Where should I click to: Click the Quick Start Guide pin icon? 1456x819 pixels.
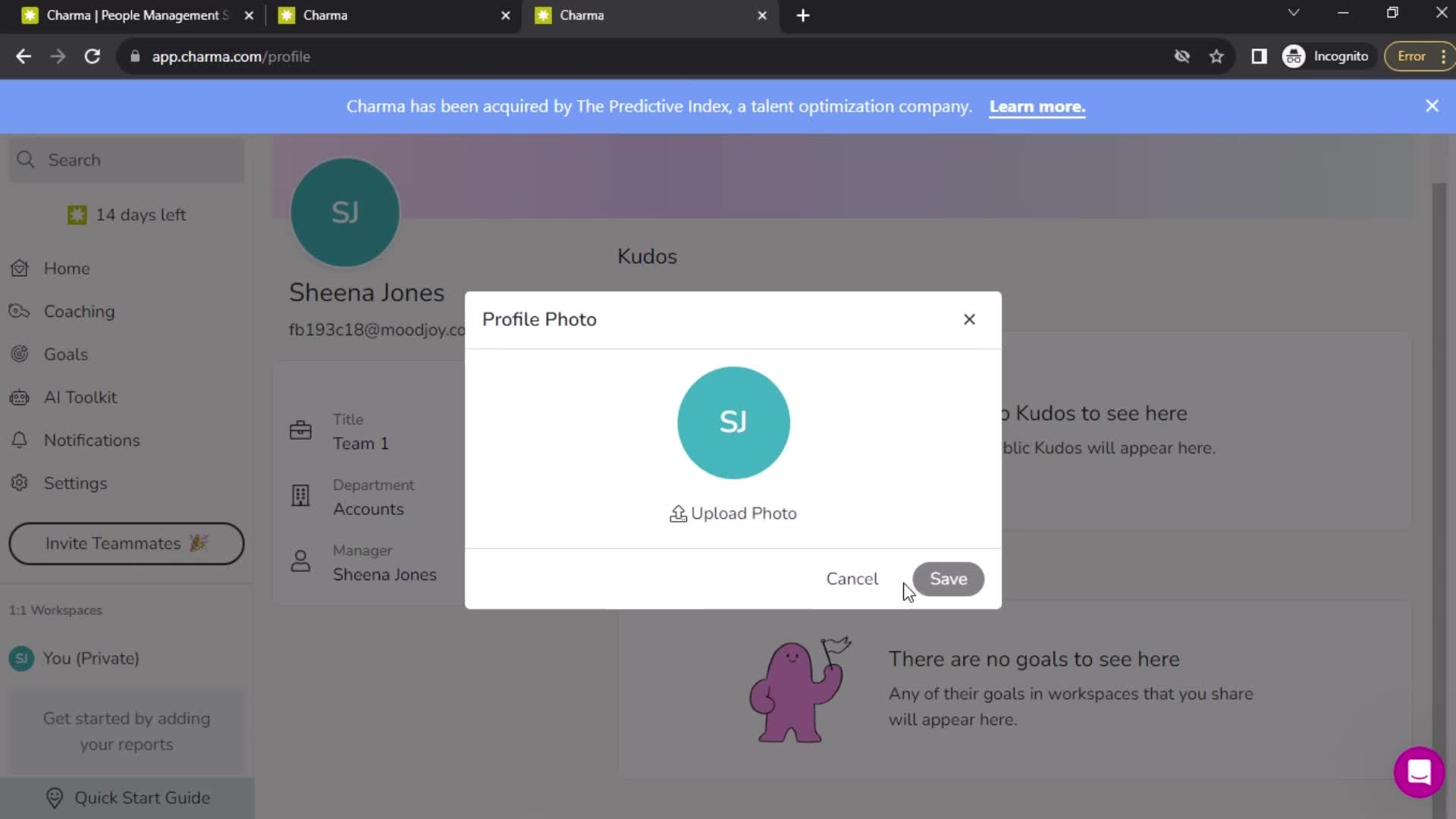[x=55, y=798]
